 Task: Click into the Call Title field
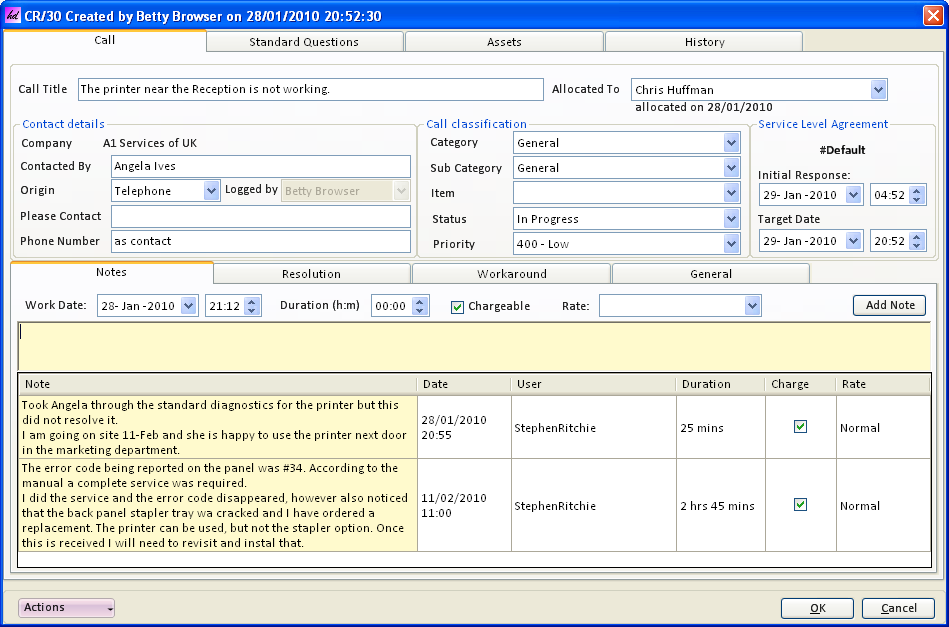click(310, 90)
